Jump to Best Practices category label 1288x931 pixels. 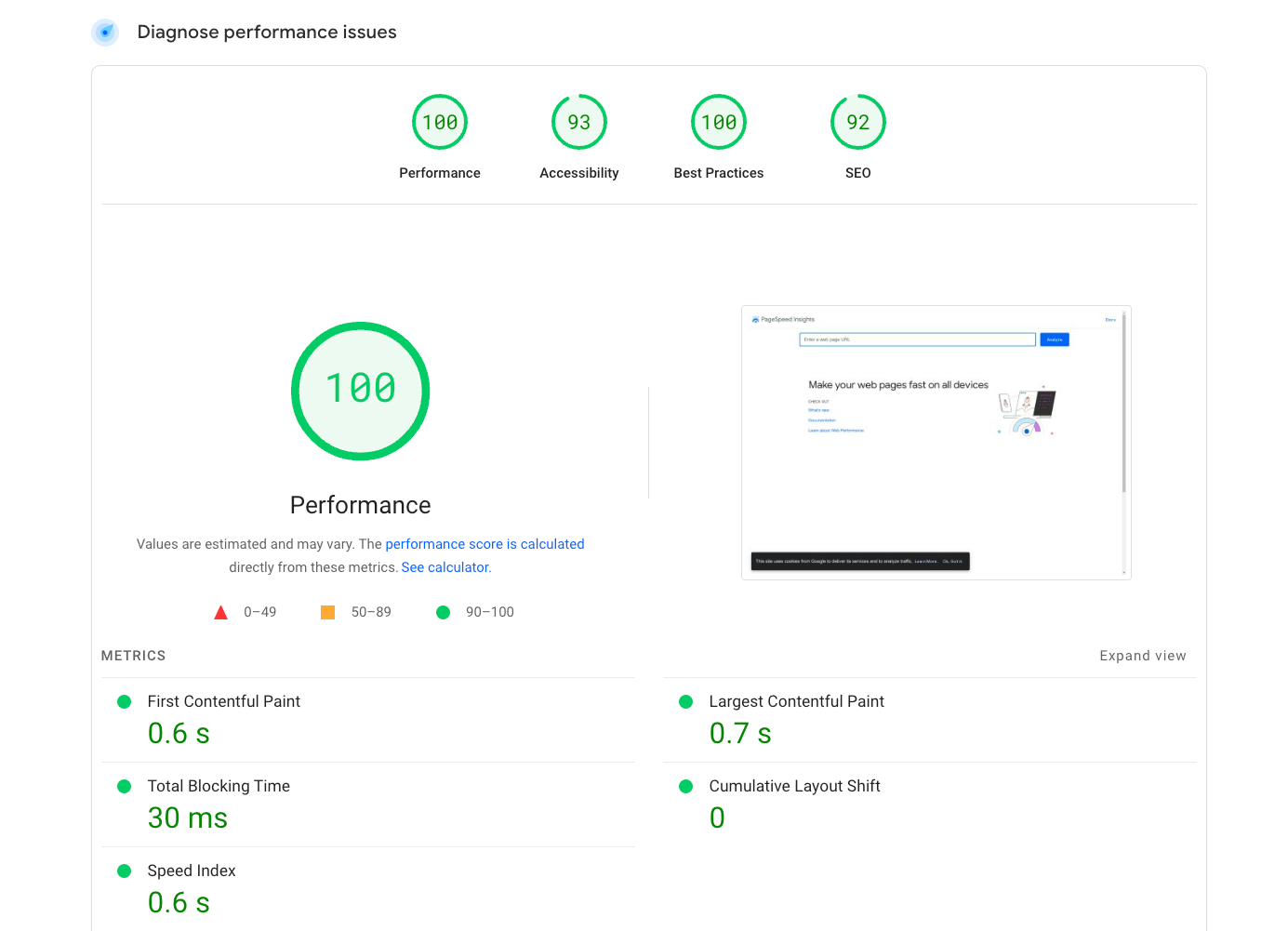click(719, 173)
